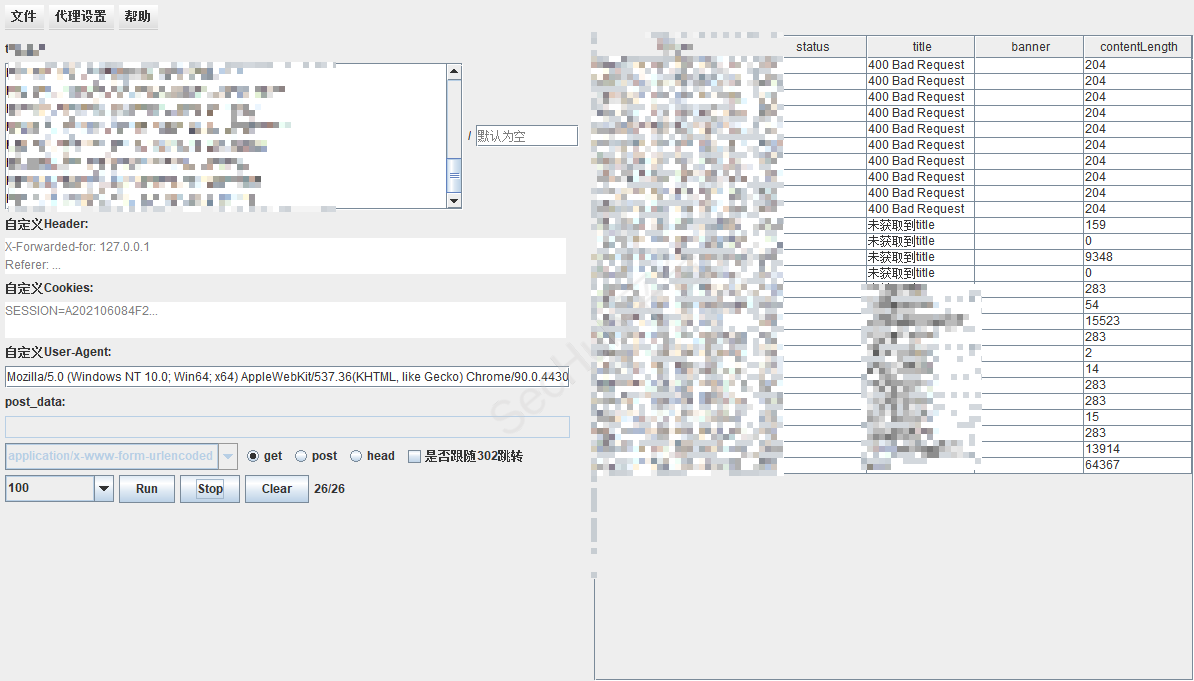1194x681 pixels.
Task: Select the post request method
Action: pos(301,456)
